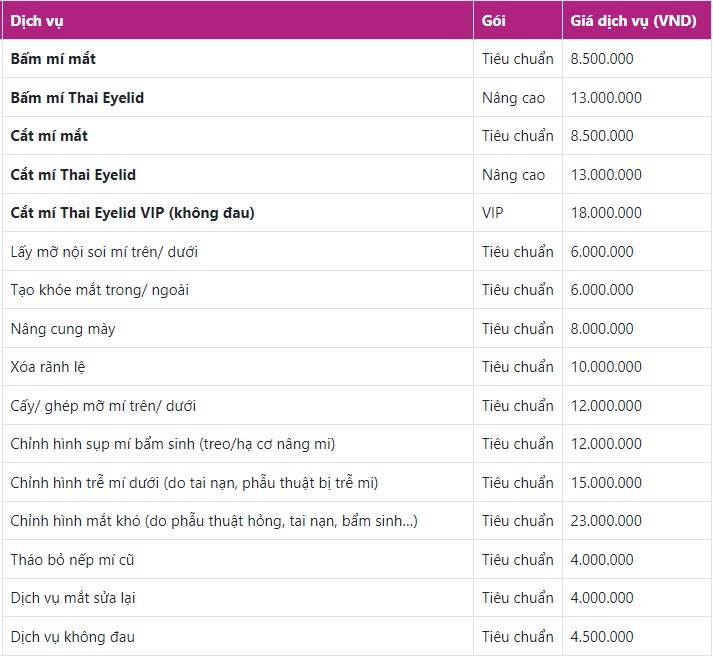Image resolution: width=713 pixels, height=659 pixels.
Task: Click the "VIP" package cell
Action: pos(493,213)
